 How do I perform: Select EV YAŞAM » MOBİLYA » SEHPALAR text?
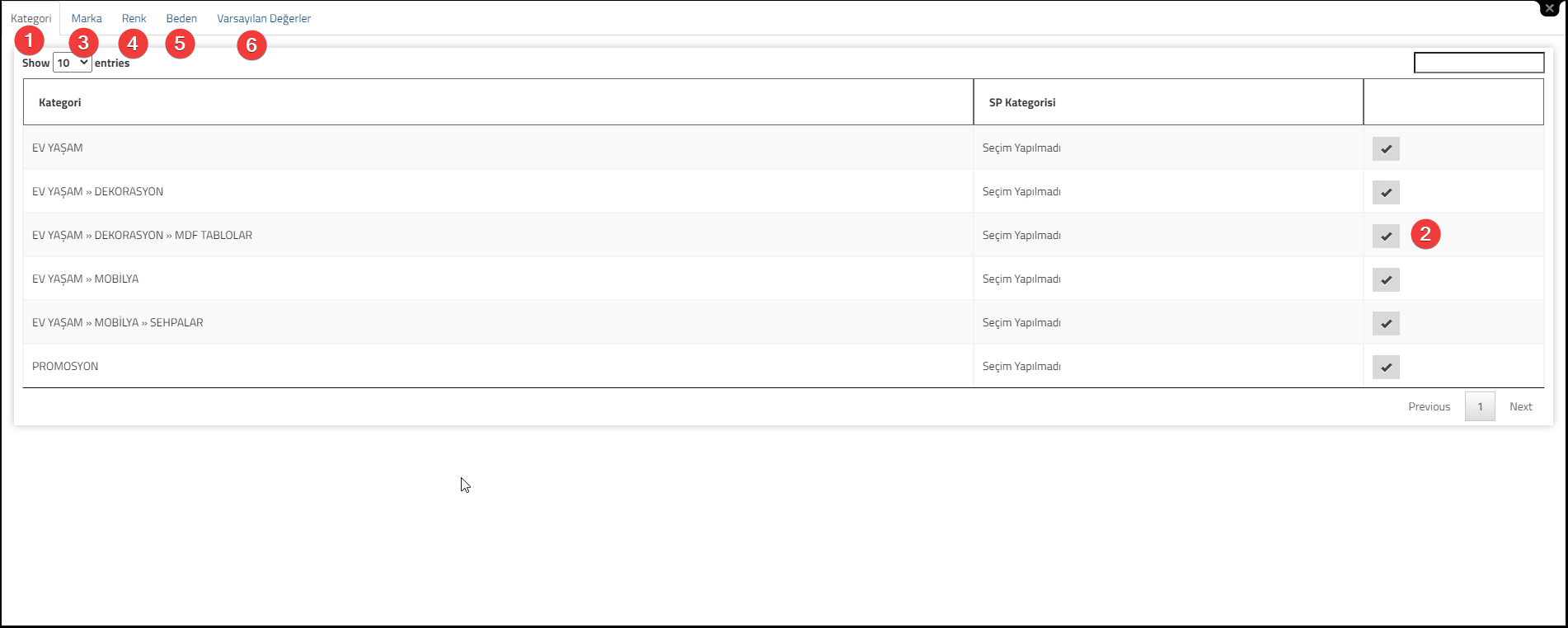[x=117, y=322]
